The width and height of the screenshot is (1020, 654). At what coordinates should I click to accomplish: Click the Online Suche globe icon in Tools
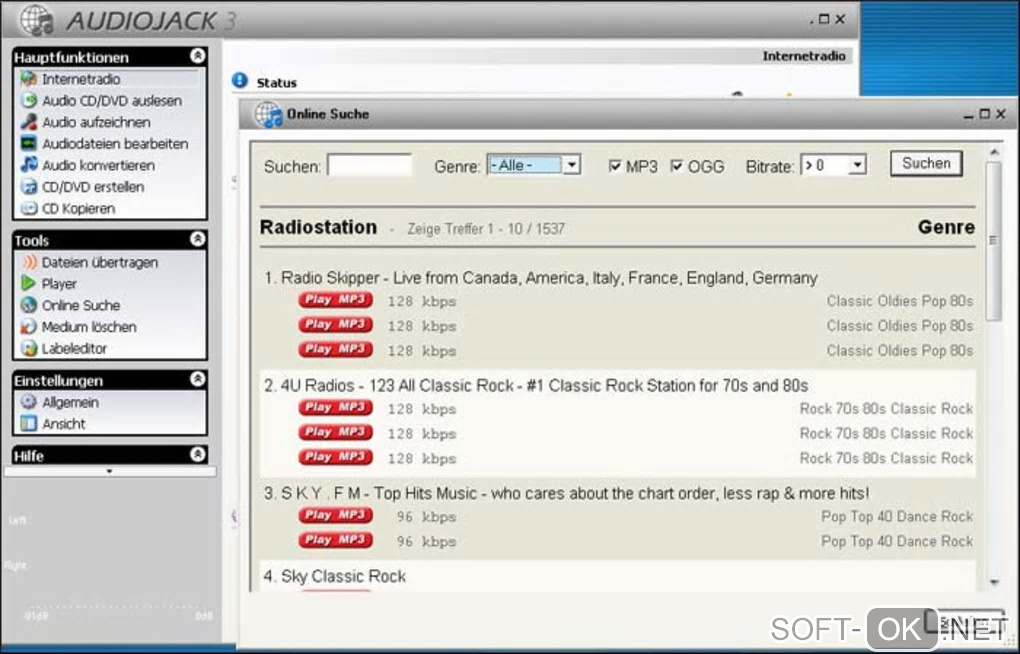28,305
